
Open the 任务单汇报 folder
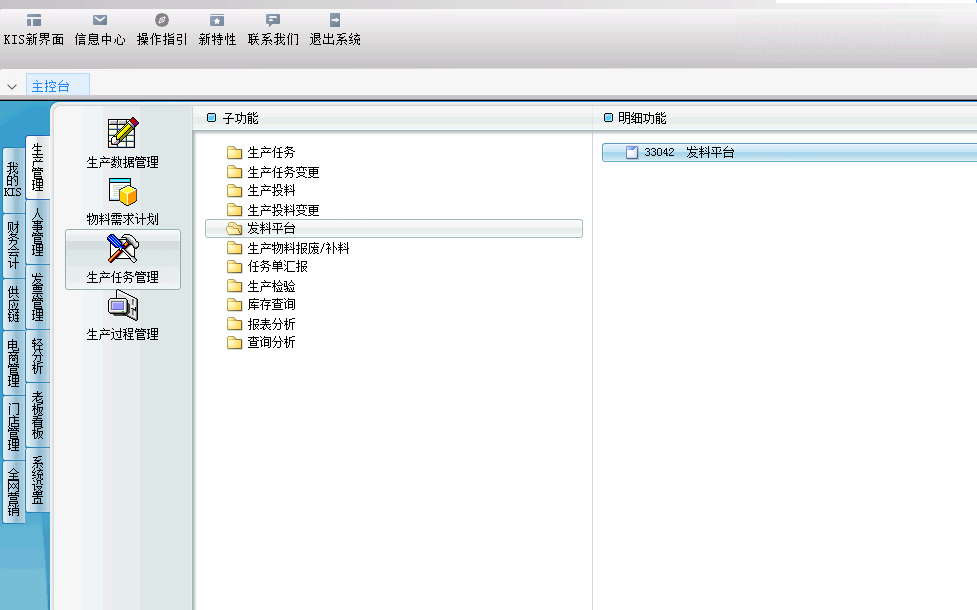267,267
